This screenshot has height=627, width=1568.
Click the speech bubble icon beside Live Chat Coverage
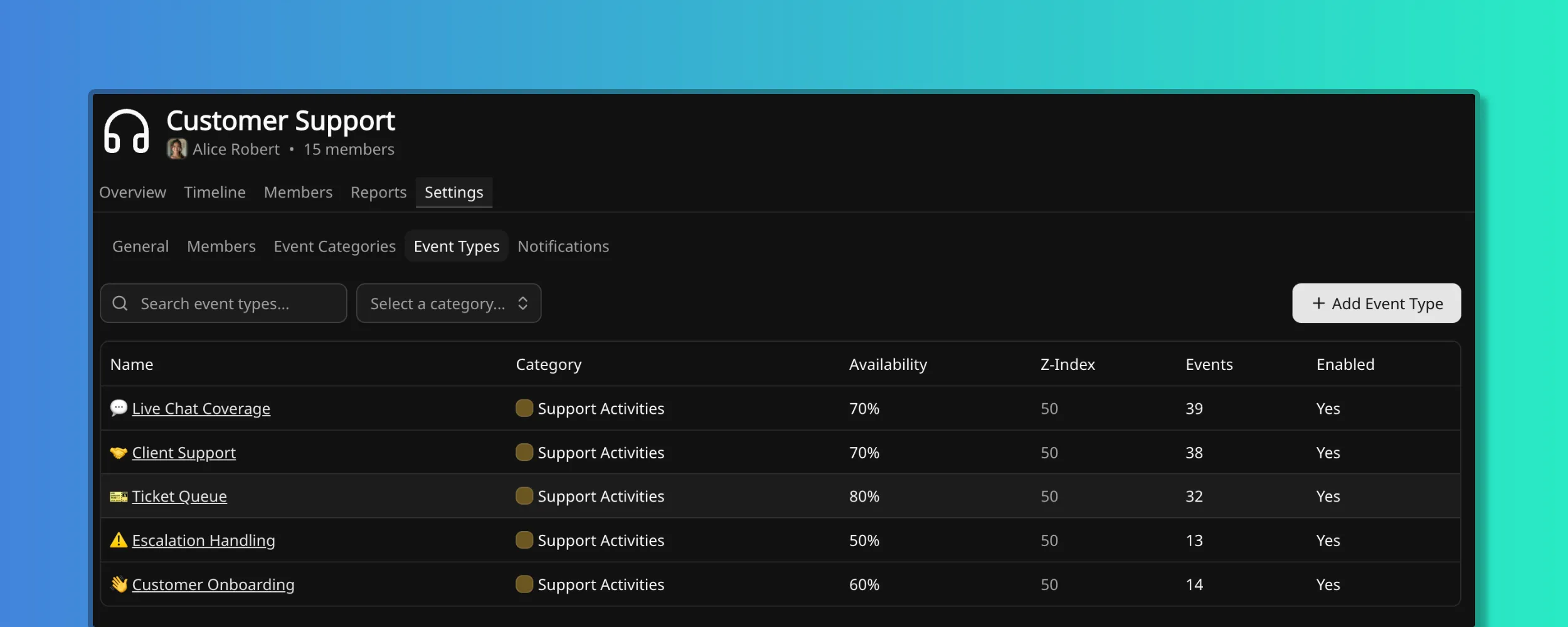click(119, 408)
